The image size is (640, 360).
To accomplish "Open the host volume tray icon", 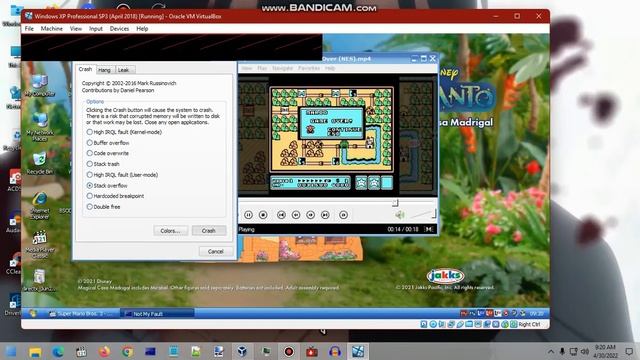I will (x=585, y=351).
